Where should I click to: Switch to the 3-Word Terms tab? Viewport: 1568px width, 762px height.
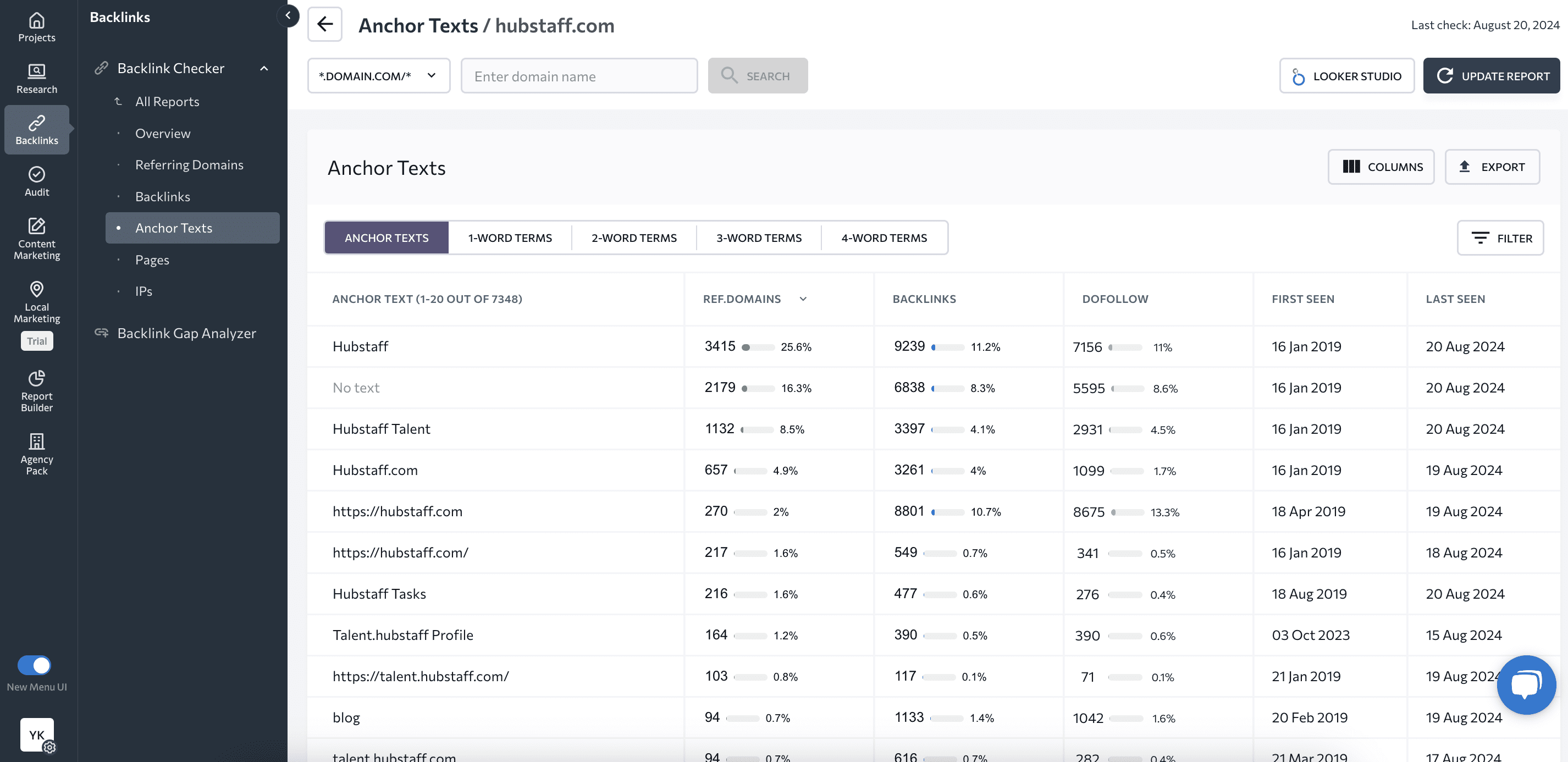point(759,238)
